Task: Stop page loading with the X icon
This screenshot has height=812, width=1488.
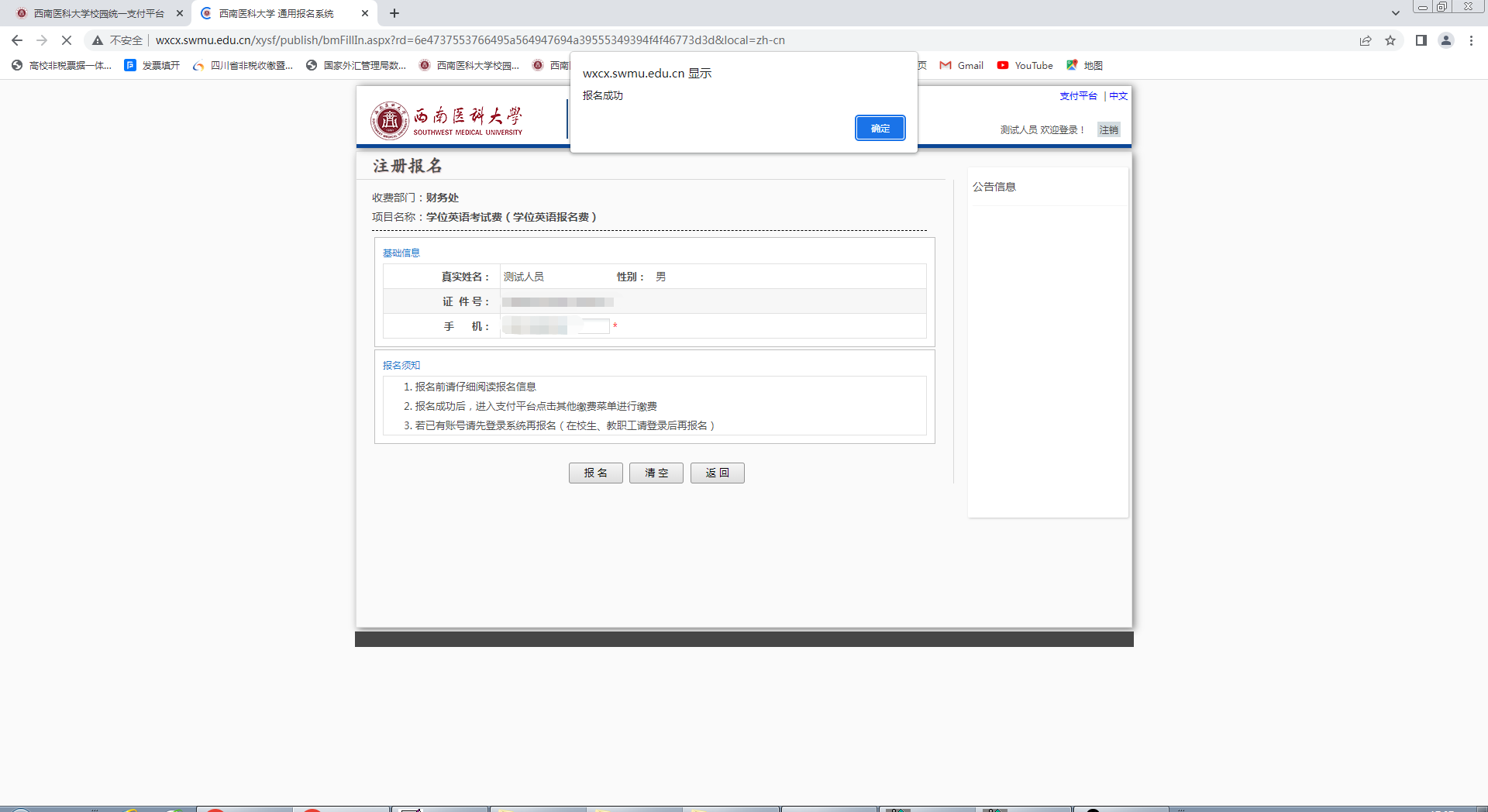Action: (67, 40)
